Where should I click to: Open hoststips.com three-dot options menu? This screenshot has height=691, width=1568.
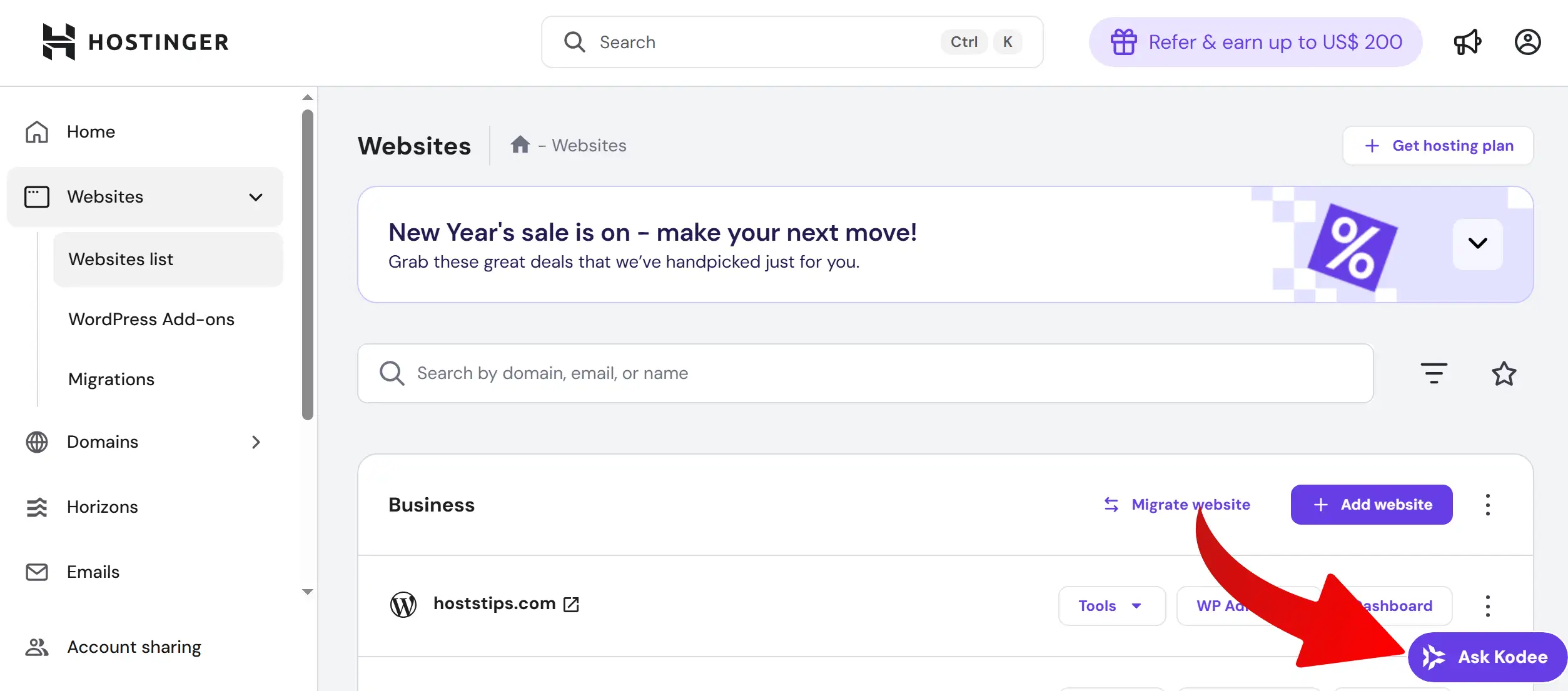(x=1487, y=606)
